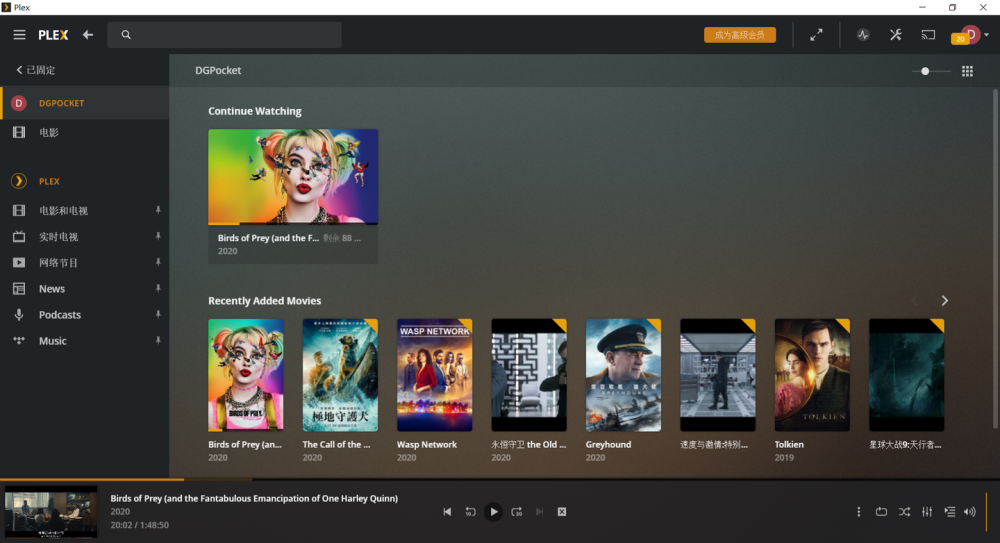Click the orange premium membership button

[740, 34]
